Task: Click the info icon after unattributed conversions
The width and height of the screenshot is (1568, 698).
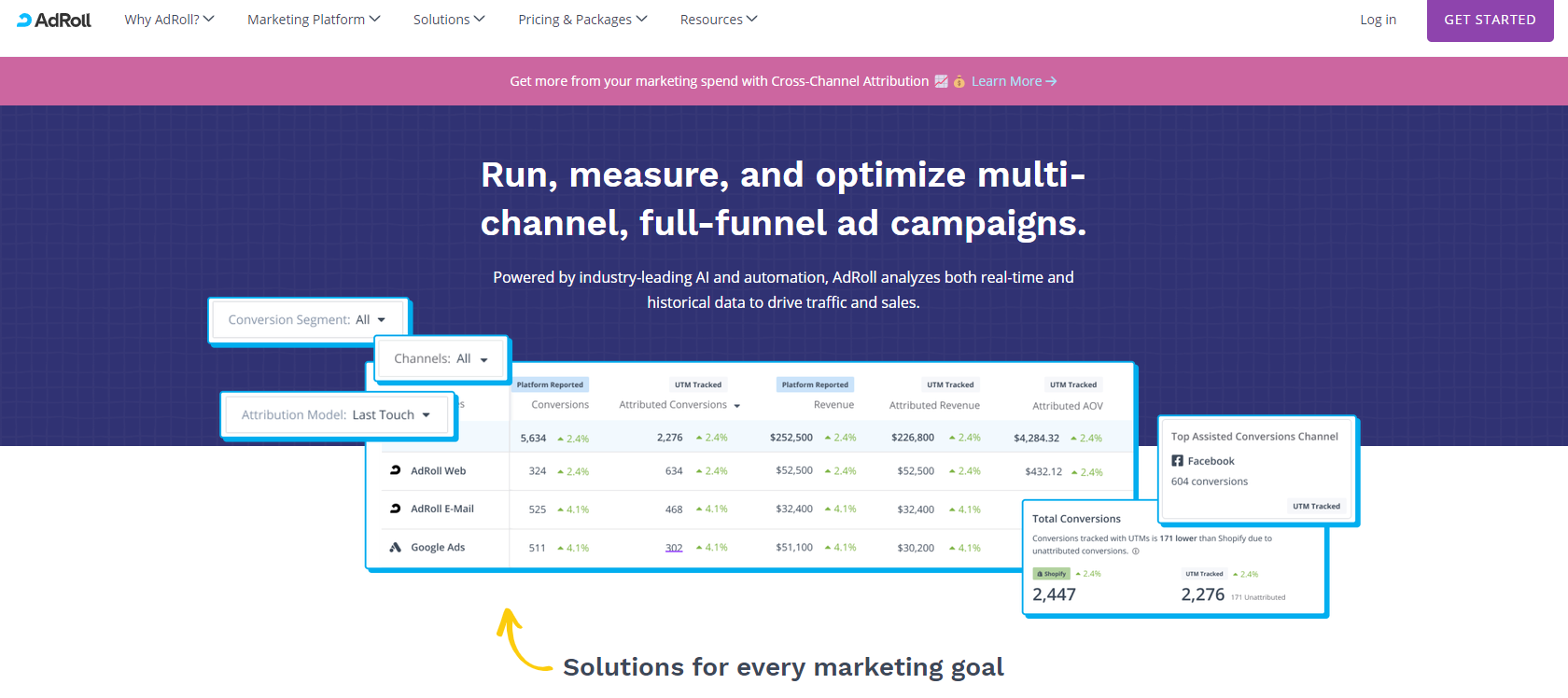Action: point(1136,551)
